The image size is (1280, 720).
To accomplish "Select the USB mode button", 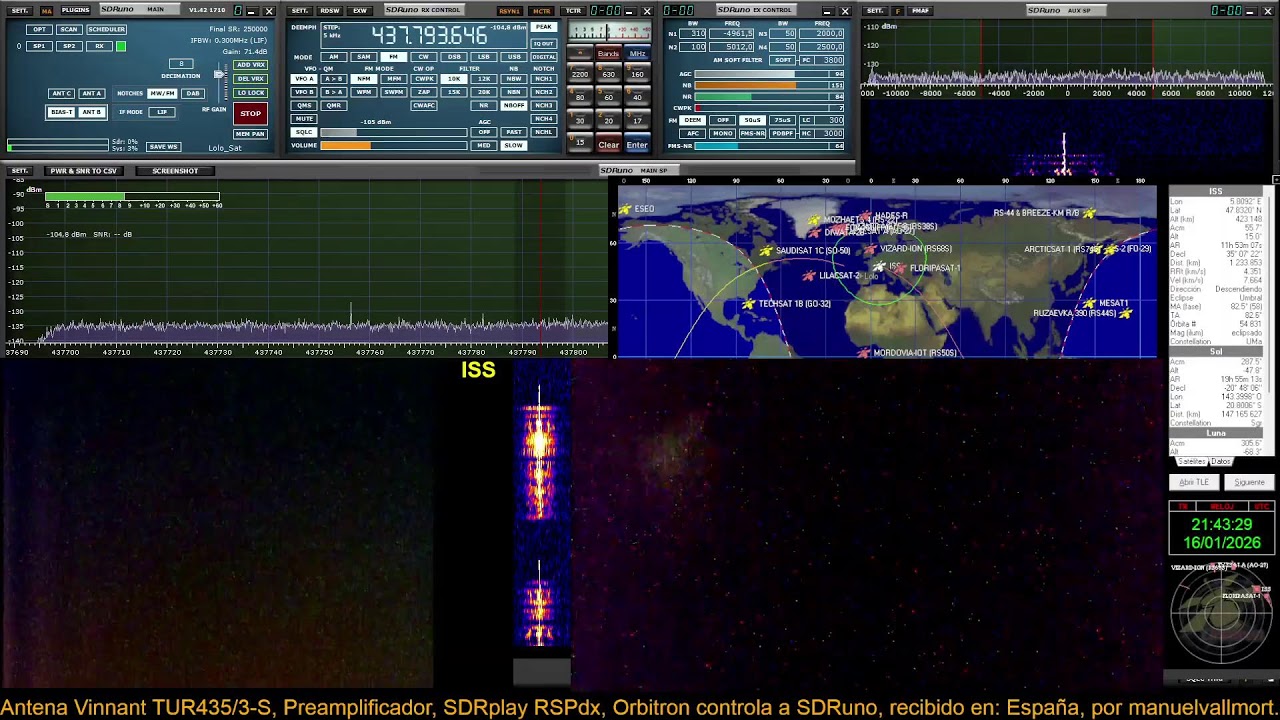I will pyautogui.click(x=514, y=57).
